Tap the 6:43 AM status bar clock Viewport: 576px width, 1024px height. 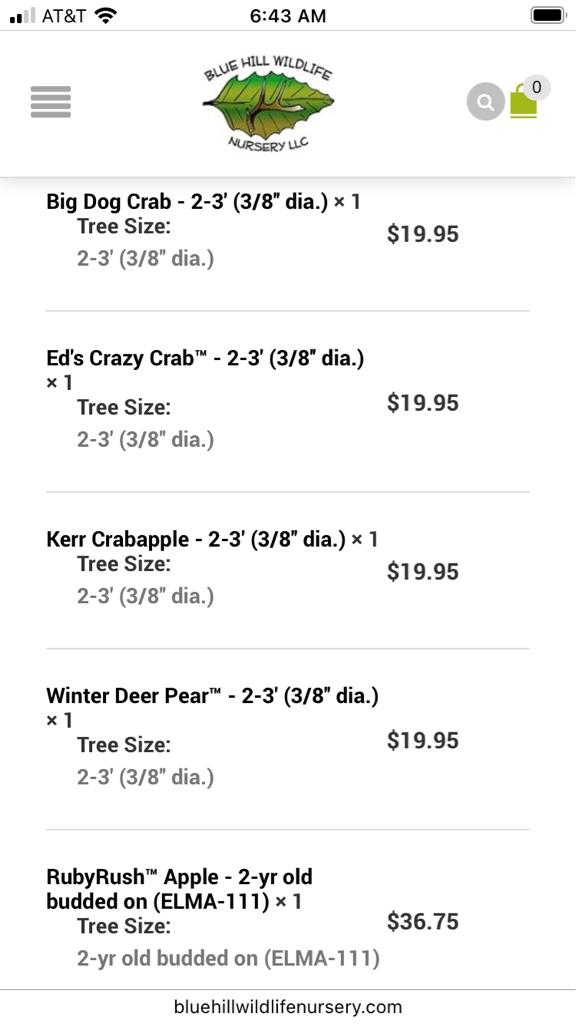click(288, 16)
